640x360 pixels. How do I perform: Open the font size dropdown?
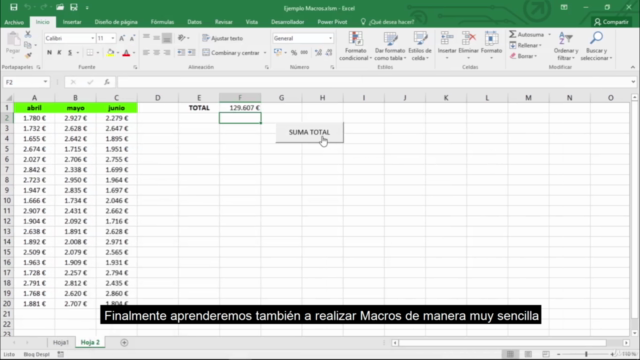click(x=113, y=38)
